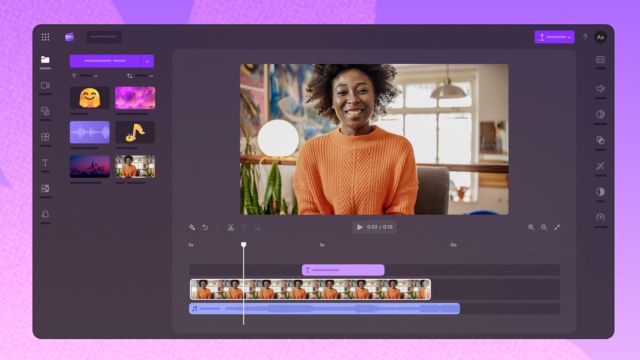Screen dimensions: 640x360
Task: Fit timeline to screen with collapse arrows
Action: 557,227
